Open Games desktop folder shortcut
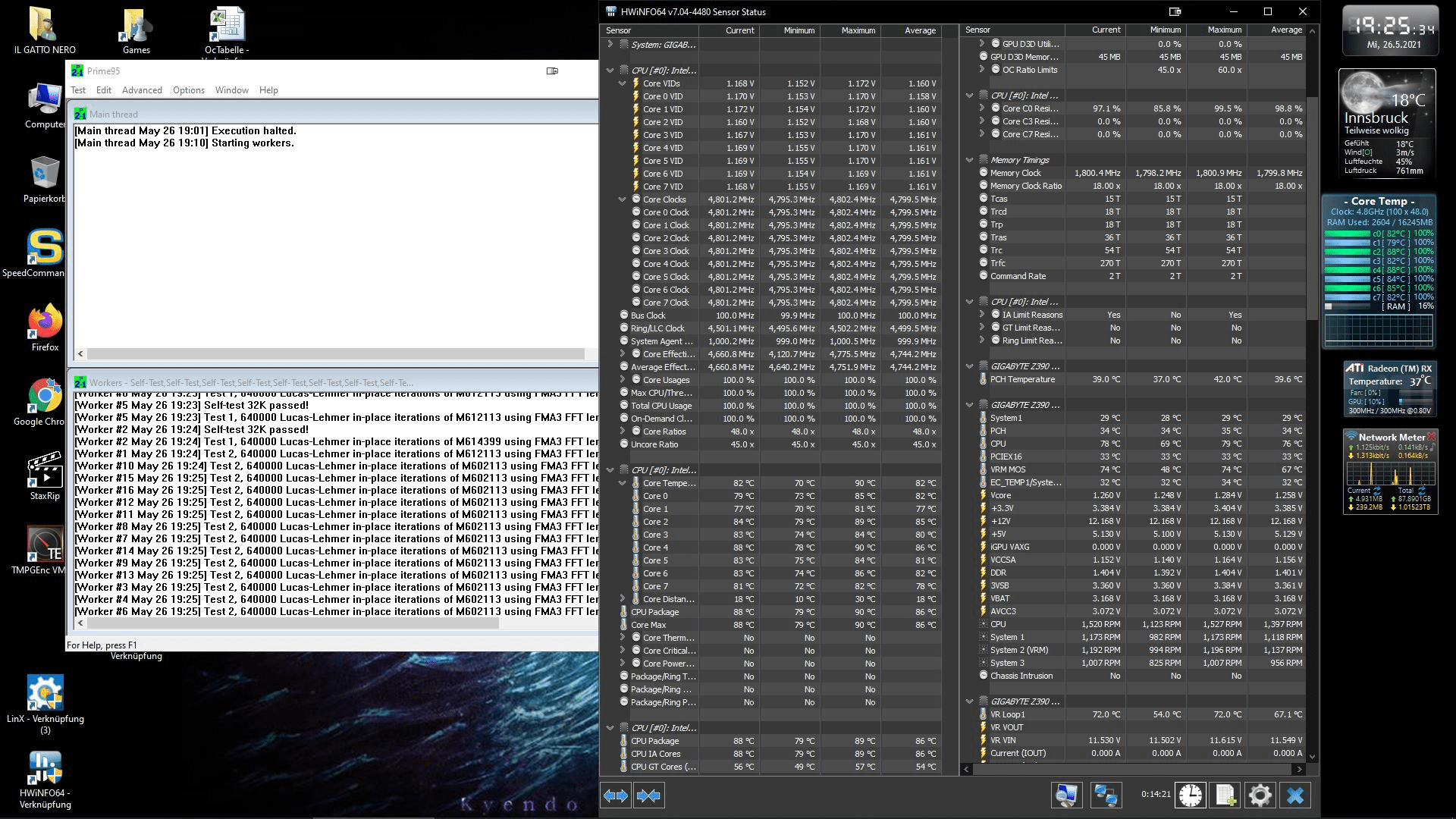 (136, 30)
